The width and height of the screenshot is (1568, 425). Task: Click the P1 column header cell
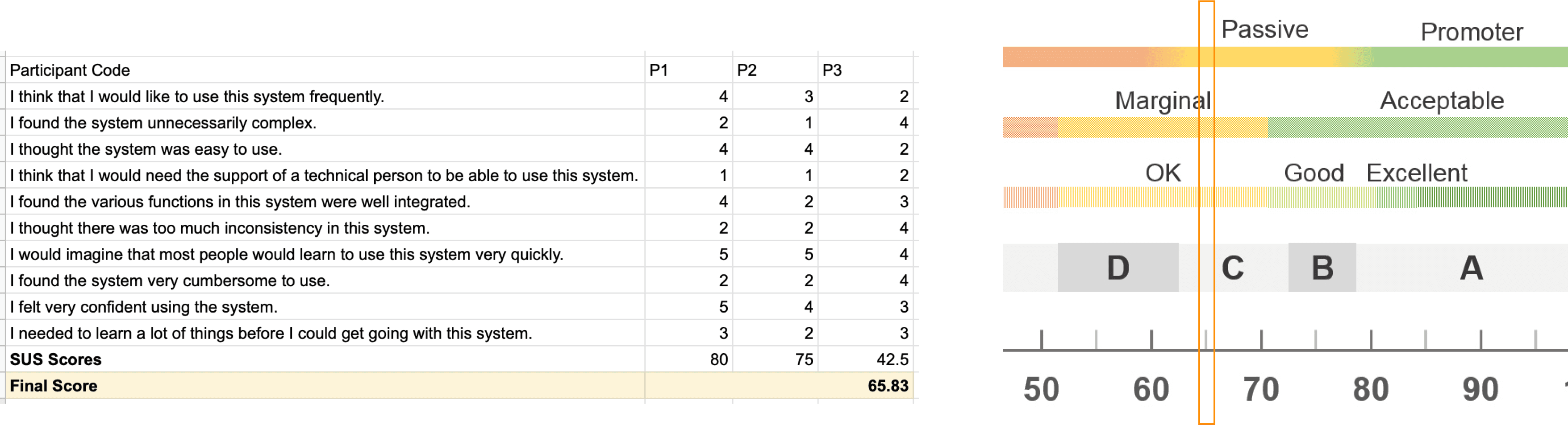click(x=688, y=70)
